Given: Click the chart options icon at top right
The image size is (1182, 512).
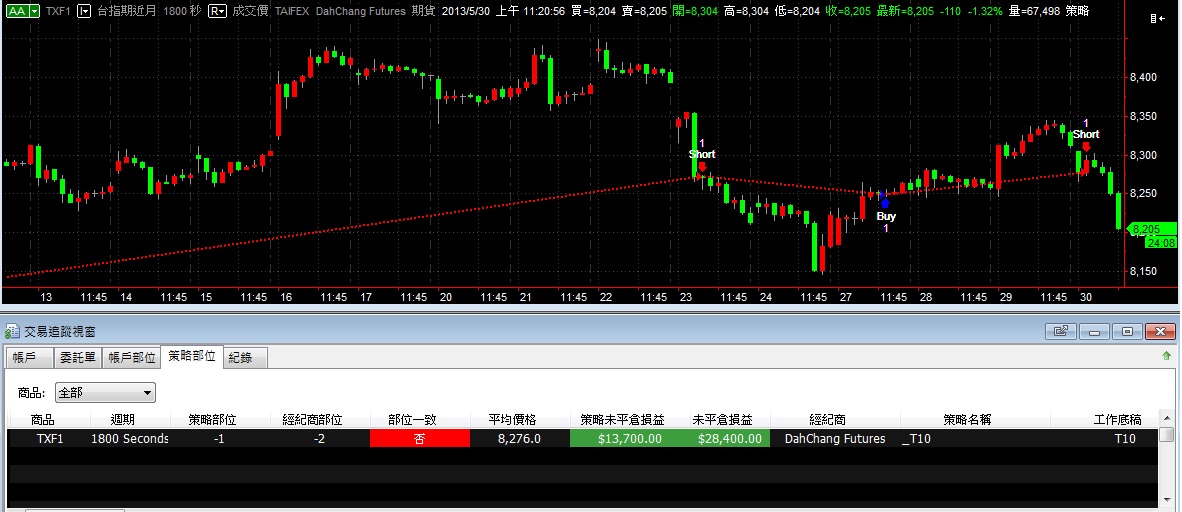Looking at the screenshot, I should pos(1156,19).
